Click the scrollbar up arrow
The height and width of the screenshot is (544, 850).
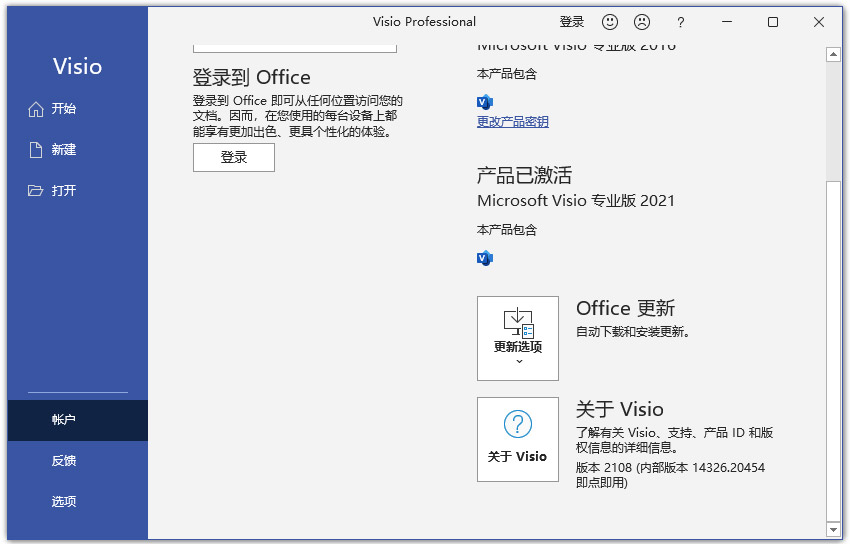click(833, 55)
